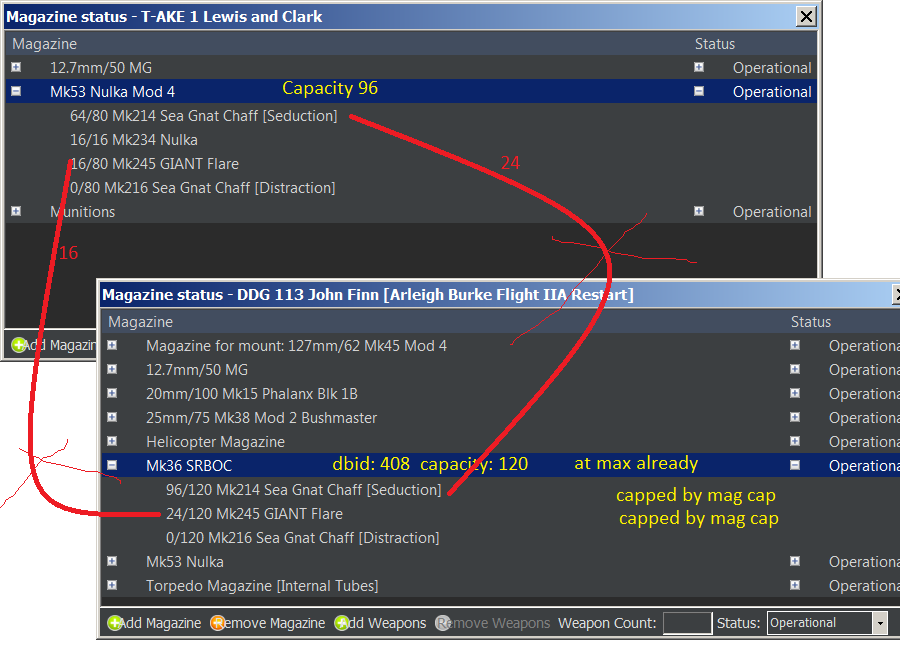
Task: Expand status of Munitions row
Action: (x=699, y=211)
